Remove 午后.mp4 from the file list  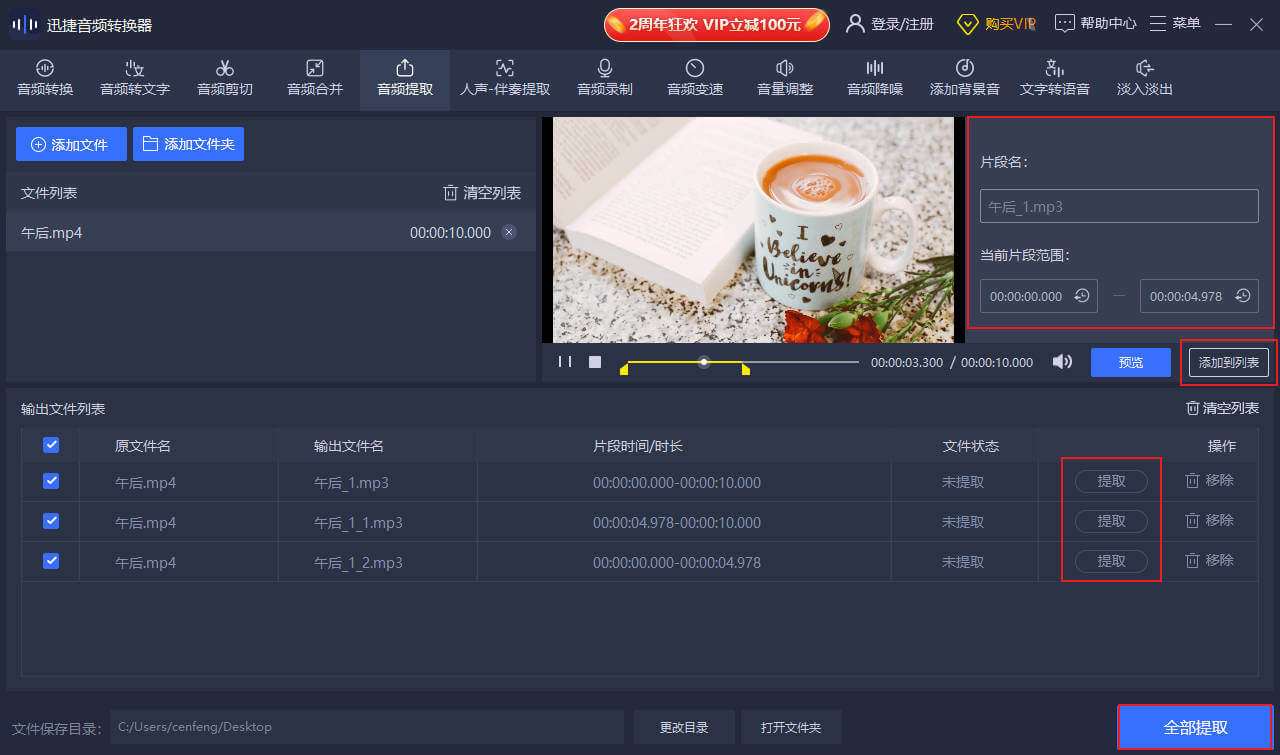(x=509, y=233)
